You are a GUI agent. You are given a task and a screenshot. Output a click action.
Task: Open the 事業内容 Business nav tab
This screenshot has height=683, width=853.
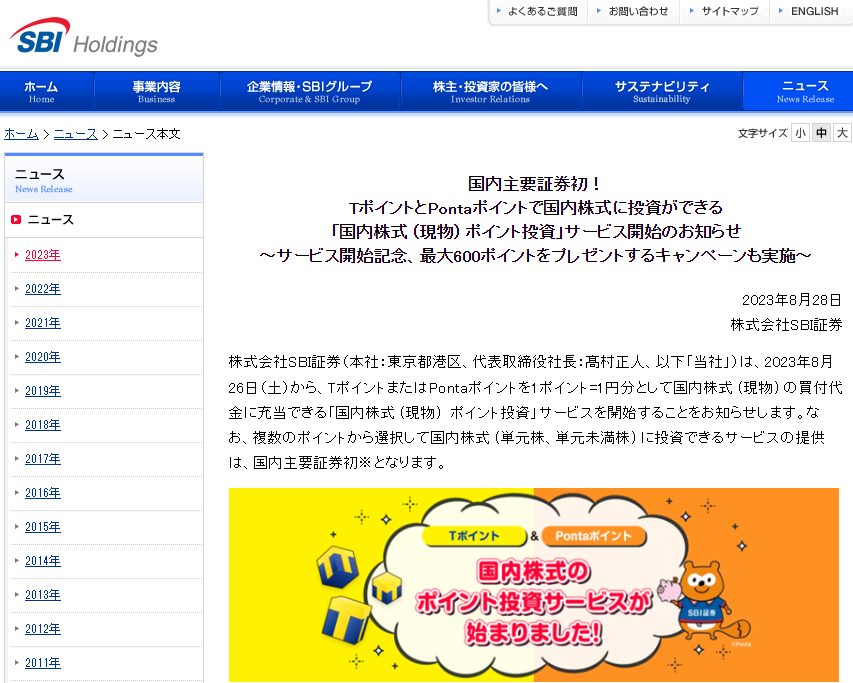157,91
